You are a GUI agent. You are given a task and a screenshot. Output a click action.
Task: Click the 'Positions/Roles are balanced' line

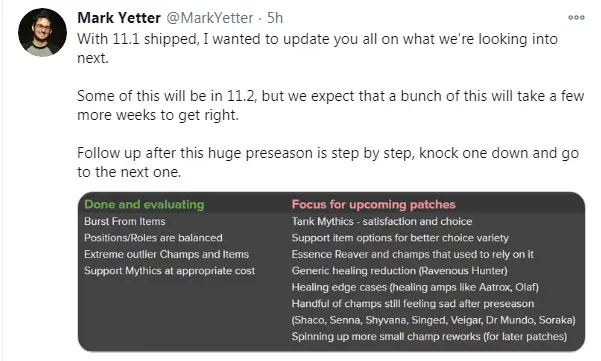[153, 238]
